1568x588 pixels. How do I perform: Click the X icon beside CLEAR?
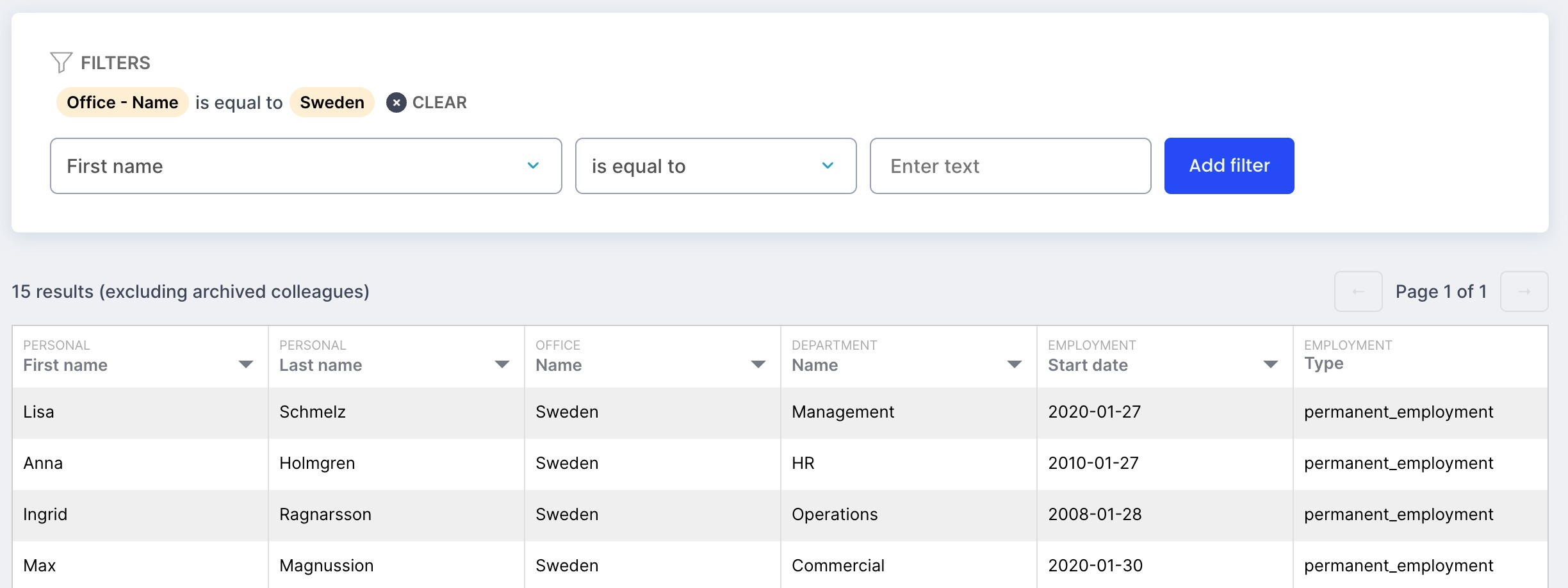[x=396, y=102]
